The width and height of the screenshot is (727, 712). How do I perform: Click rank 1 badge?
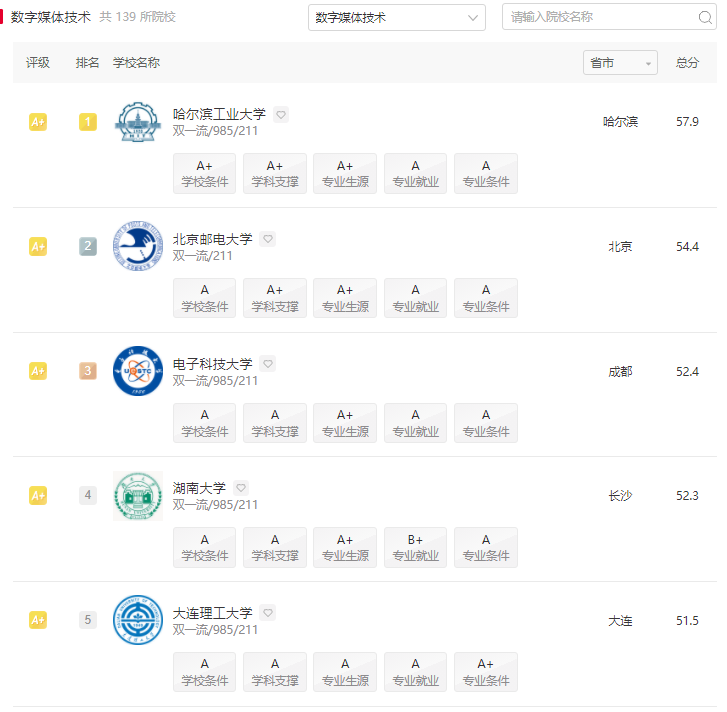[88, 122]
